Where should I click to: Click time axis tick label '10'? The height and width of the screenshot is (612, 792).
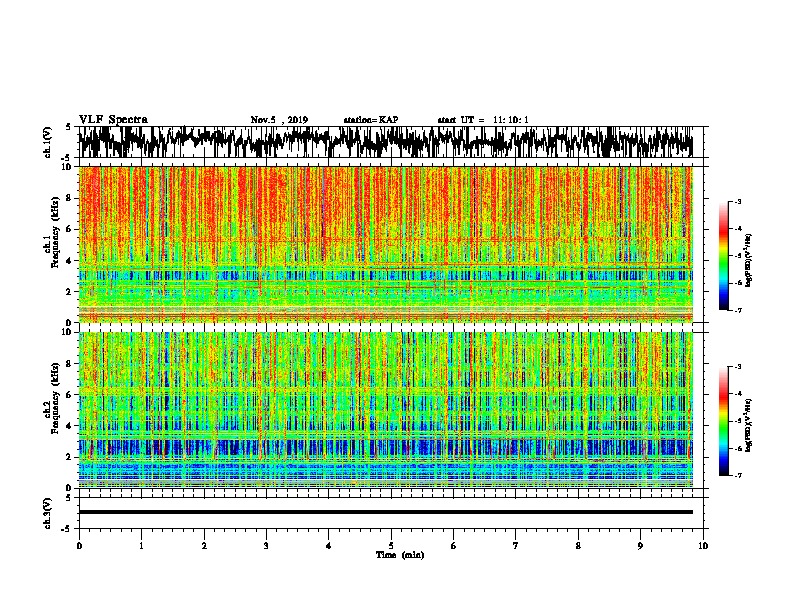tap(703, 546)
